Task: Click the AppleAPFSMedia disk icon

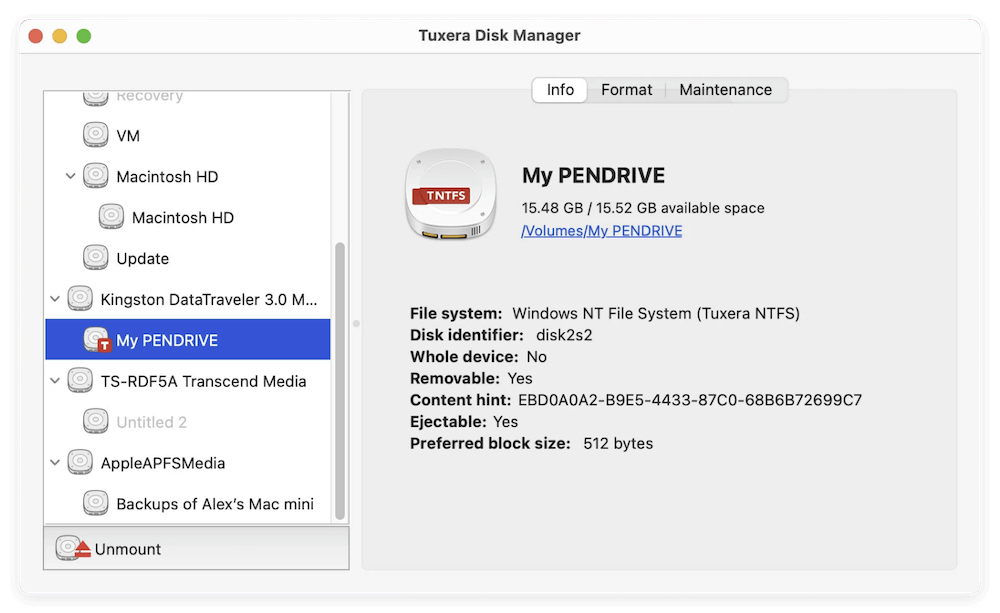Action: pyautogui.click(x=78, y=462)
